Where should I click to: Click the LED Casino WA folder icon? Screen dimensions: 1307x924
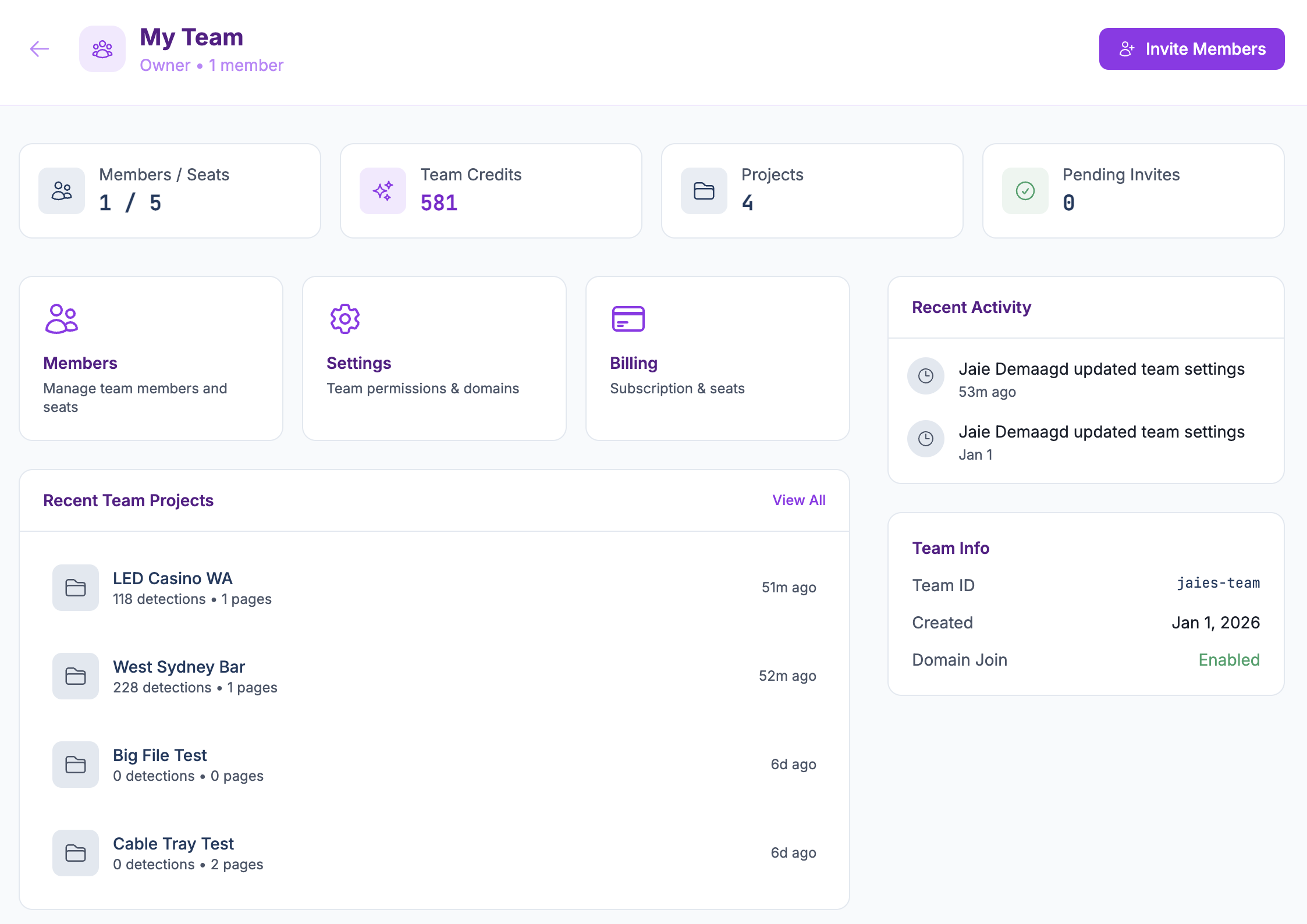tap(76, 588)
